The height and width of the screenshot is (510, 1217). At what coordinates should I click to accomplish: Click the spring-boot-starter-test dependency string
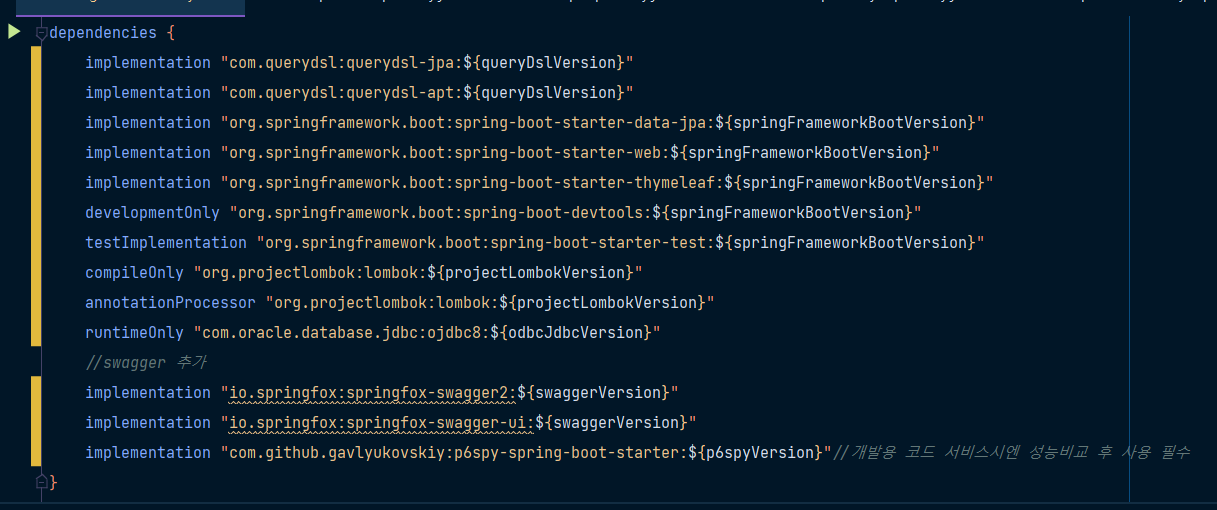tap(621, 243)
